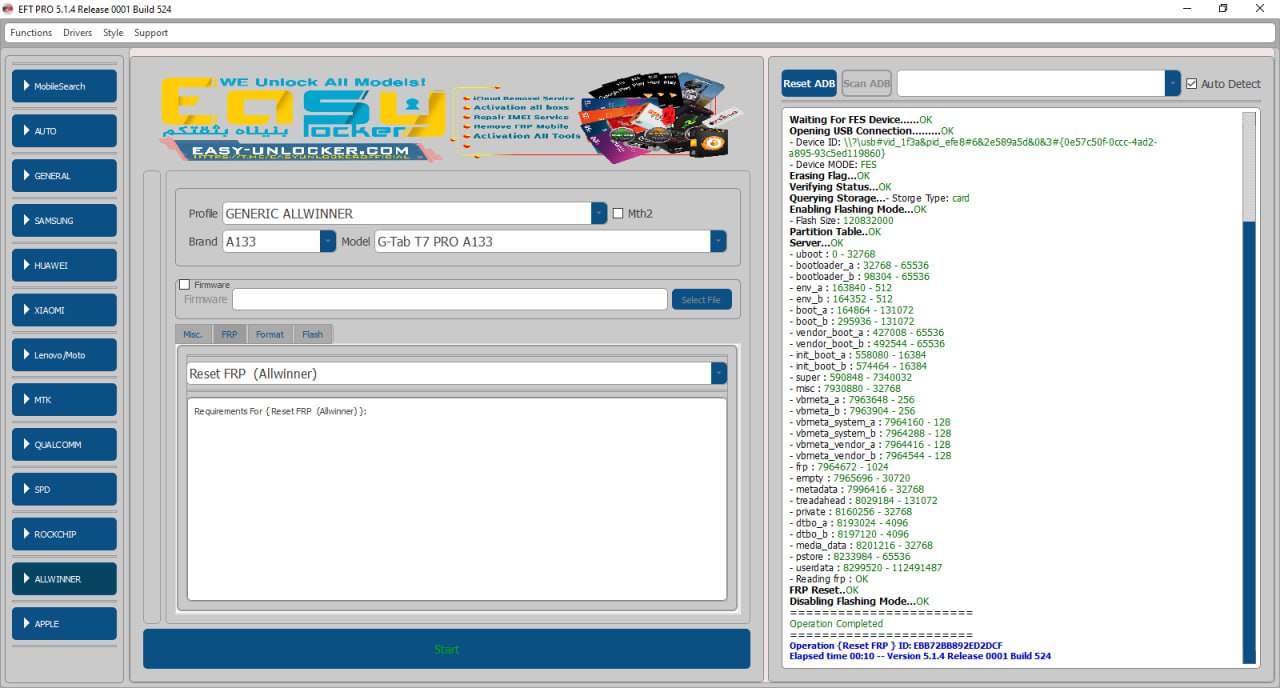Open the QUALCOMM chipset section

(64, 445)
